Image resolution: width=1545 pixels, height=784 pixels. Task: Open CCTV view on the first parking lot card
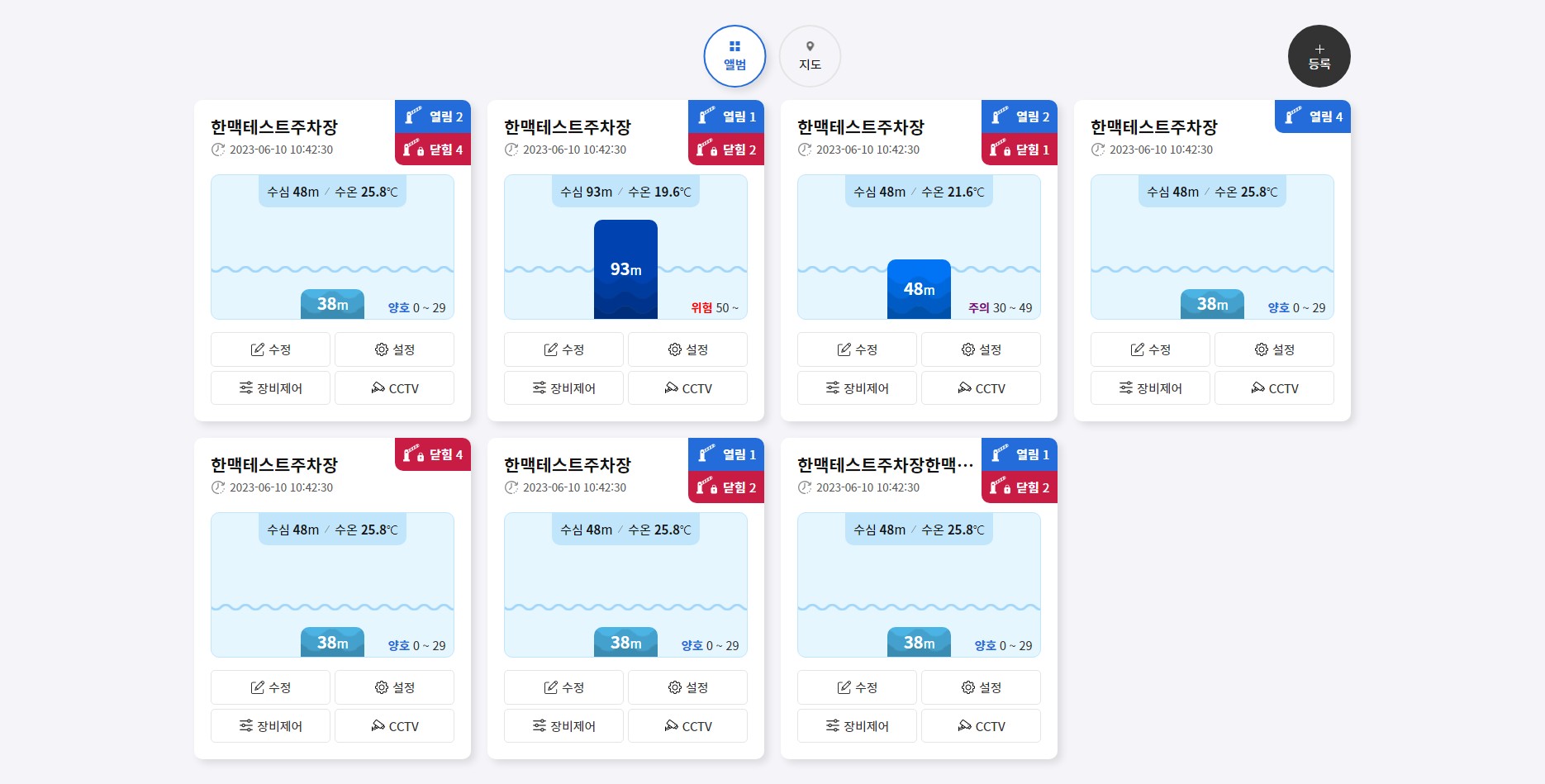(x=394, y=388)
